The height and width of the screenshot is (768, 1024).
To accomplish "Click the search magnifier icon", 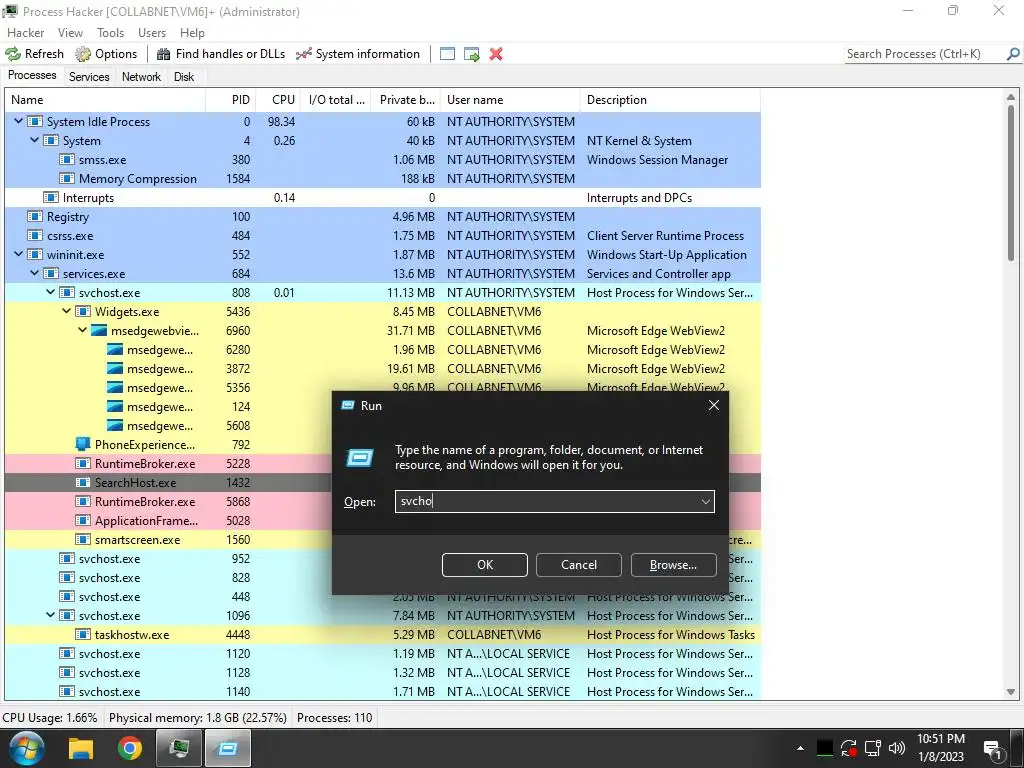I will tap(1013, 54).
